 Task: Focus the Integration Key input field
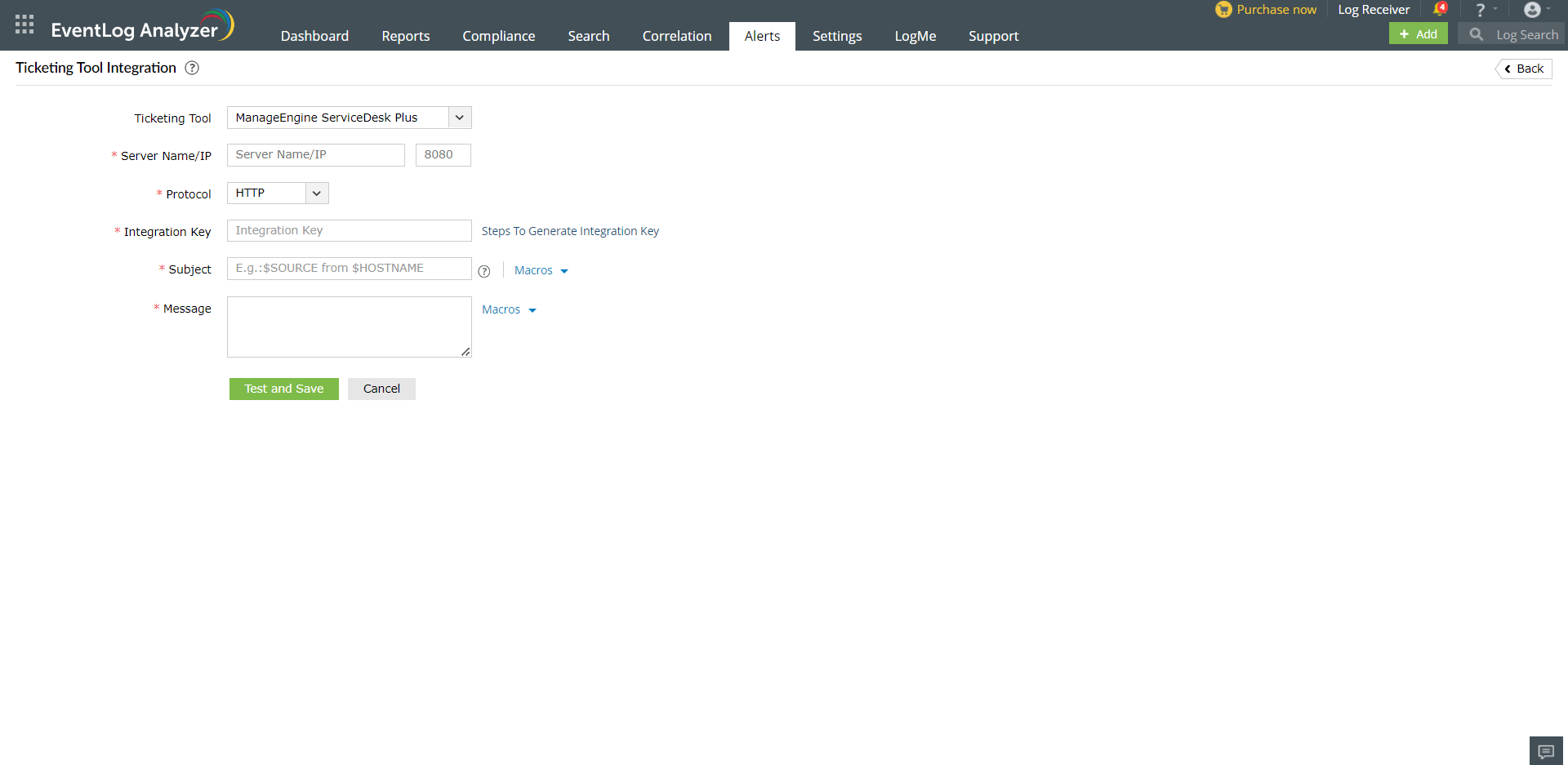350,231
